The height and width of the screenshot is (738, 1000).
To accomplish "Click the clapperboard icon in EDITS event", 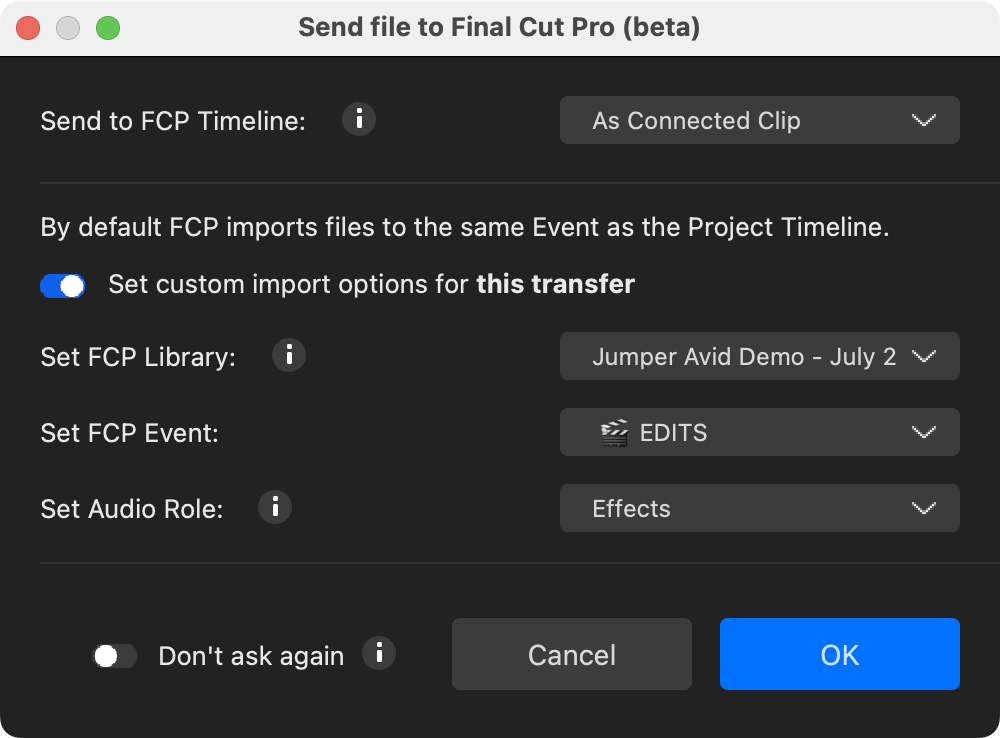I will coord(614,433).
